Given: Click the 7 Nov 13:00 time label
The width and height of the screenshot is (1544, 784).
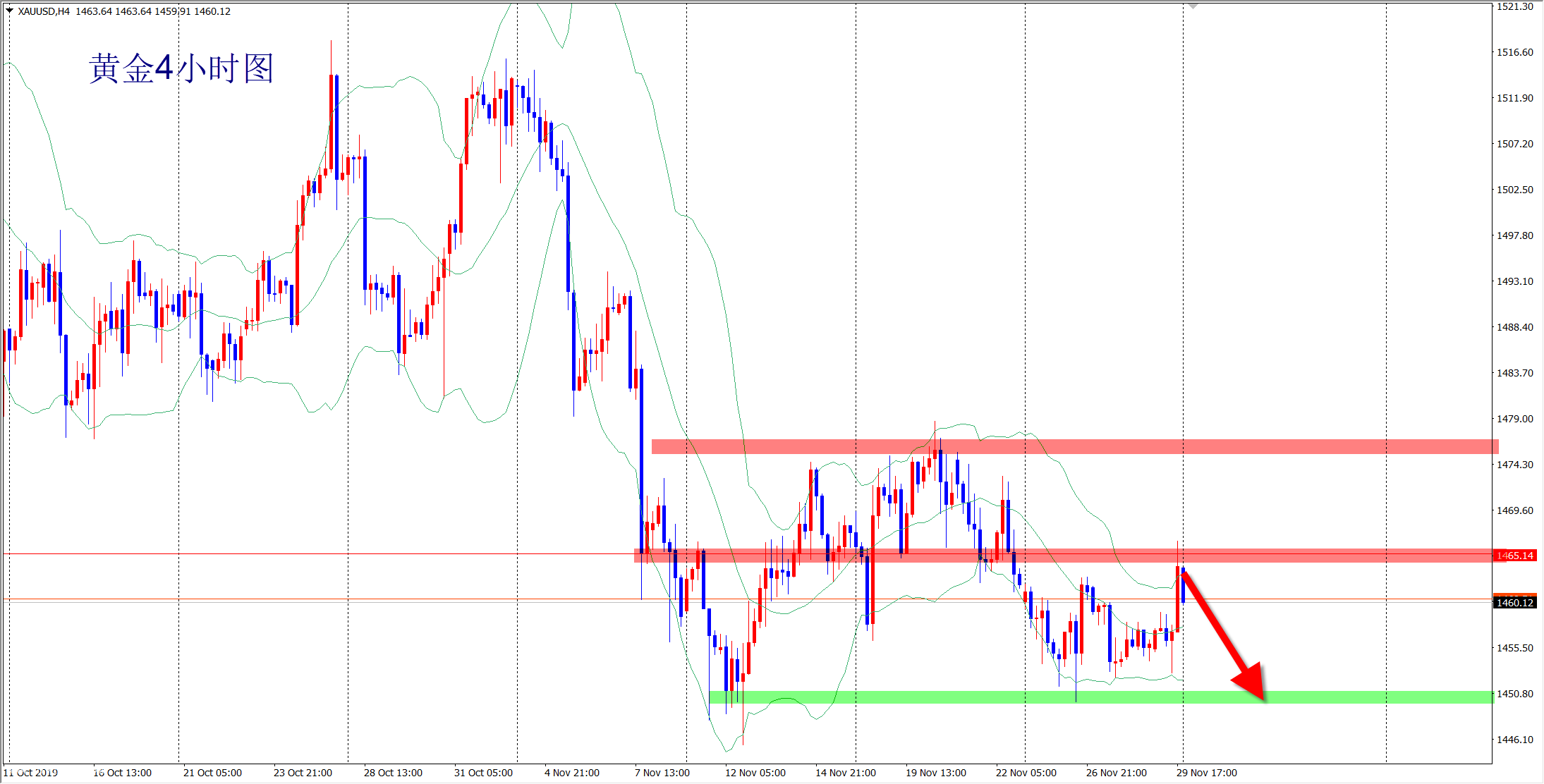Looking at the screenshot, I should pos(662,773).
